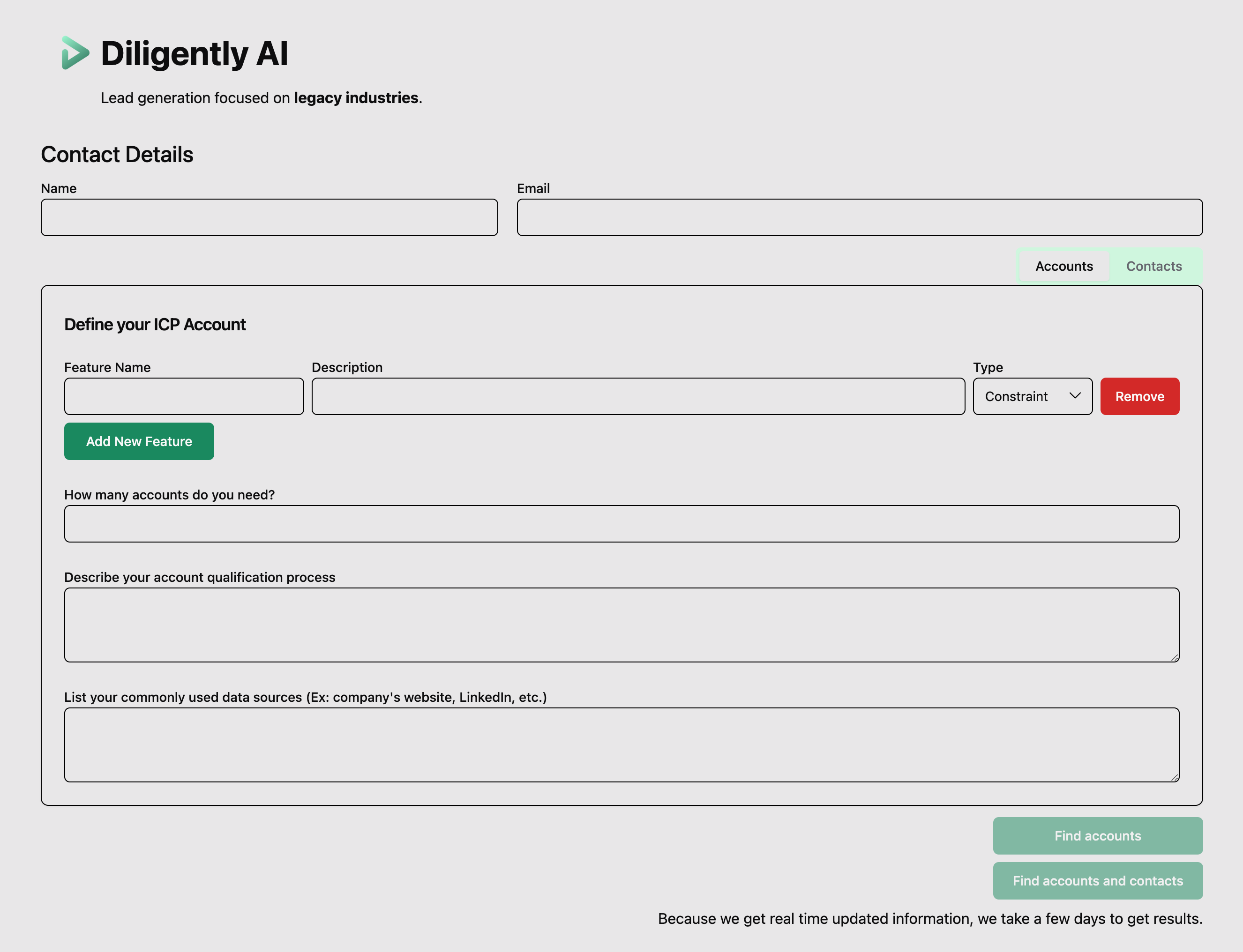
Task: Click the legacy industries bold text
Action: point(356,98)
